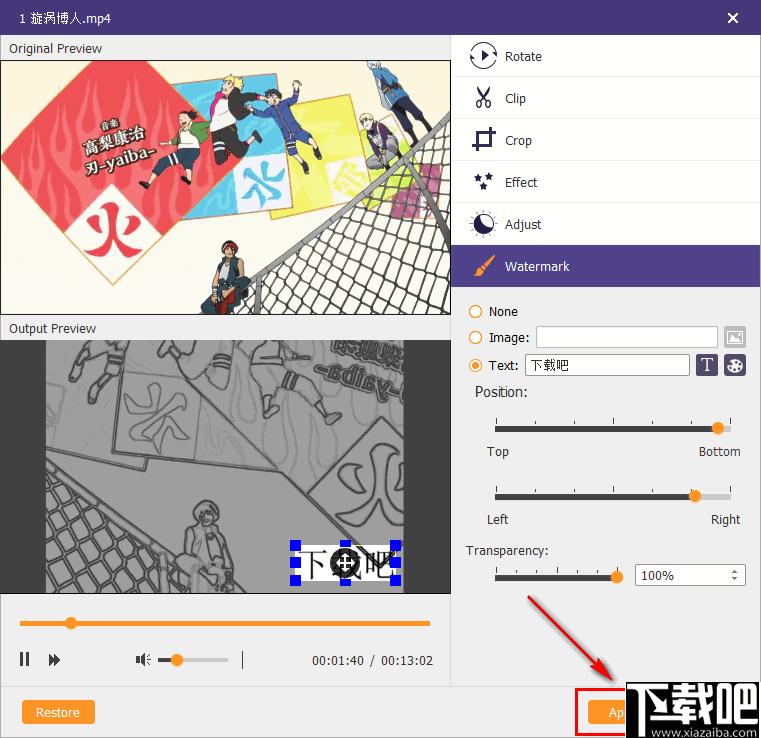Browse for a watermark image file

coord(735,337)
